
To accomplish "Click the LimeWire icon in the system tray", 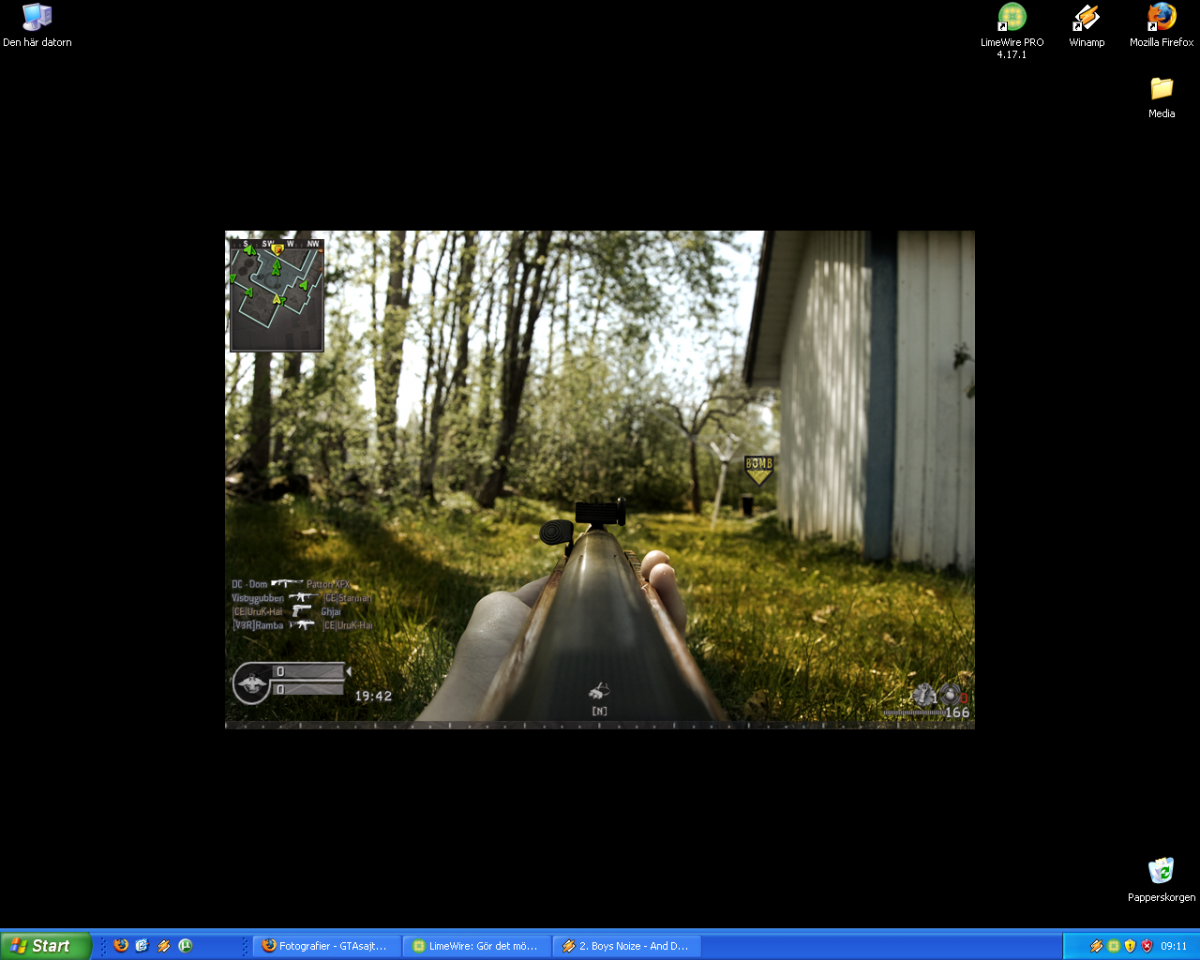I will tap(1113, 946).
